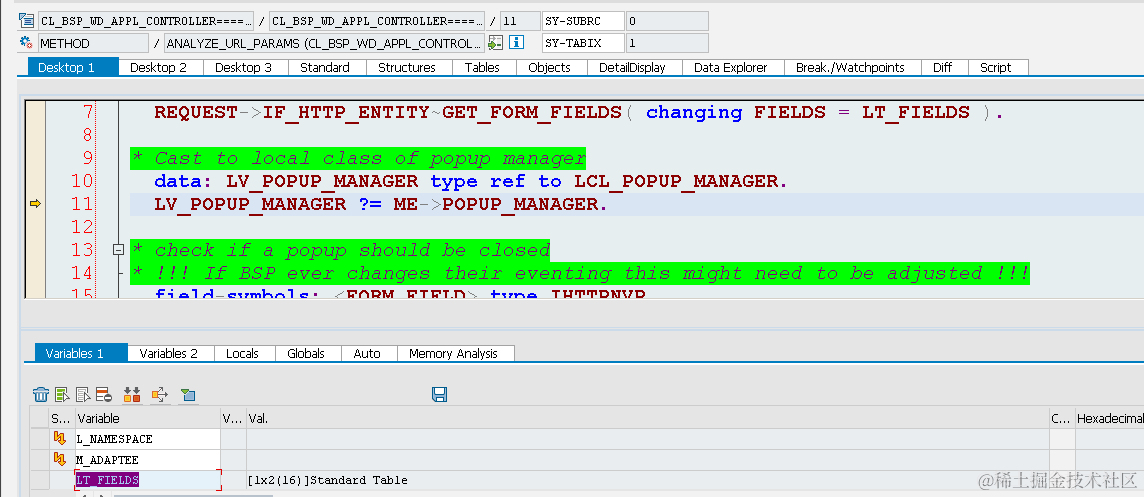This screenshot has width=1144, height=497.
Task: Click the blue floppy disk save icon
Action: [x=439, y=395]
